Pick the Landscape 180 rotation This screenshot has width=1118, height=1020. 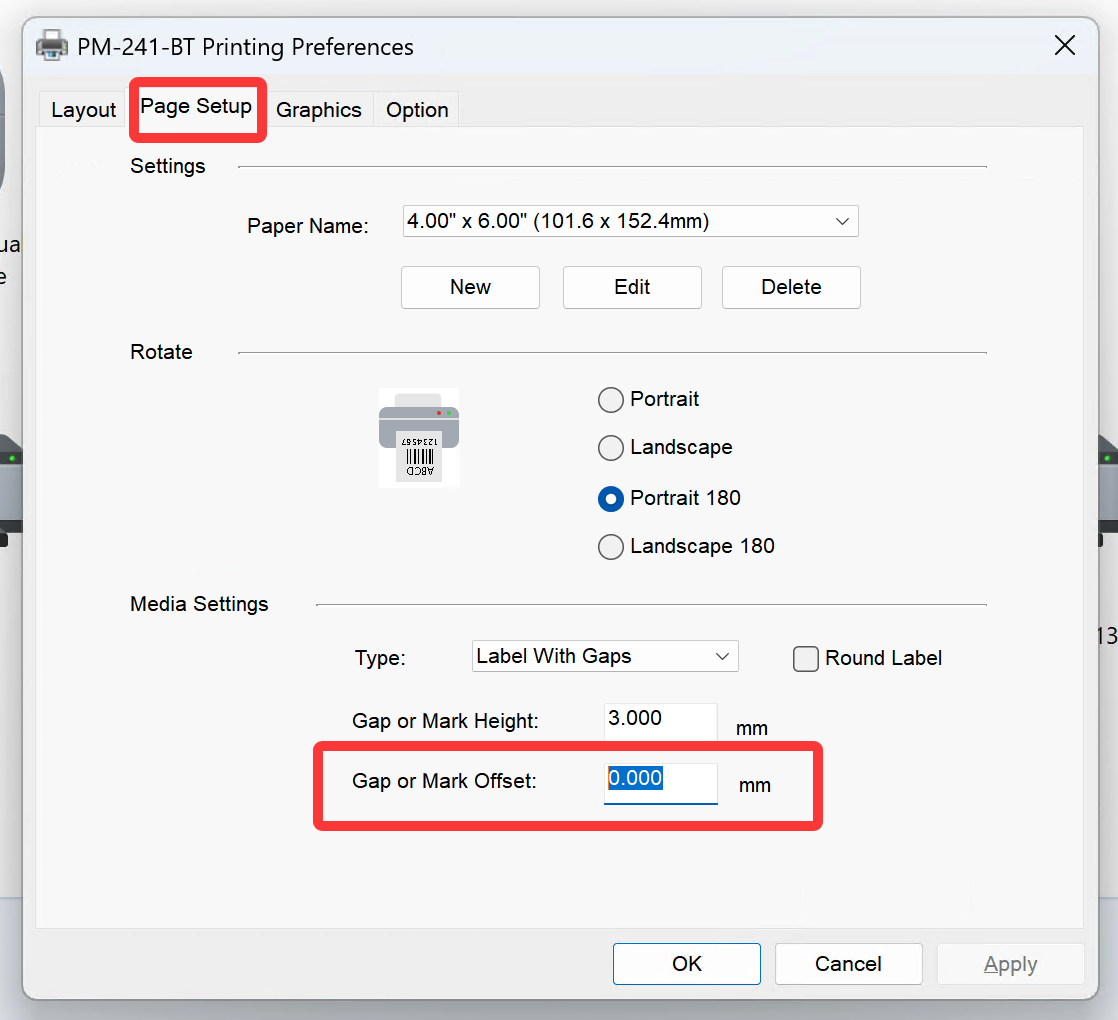(x=611, y=547)
